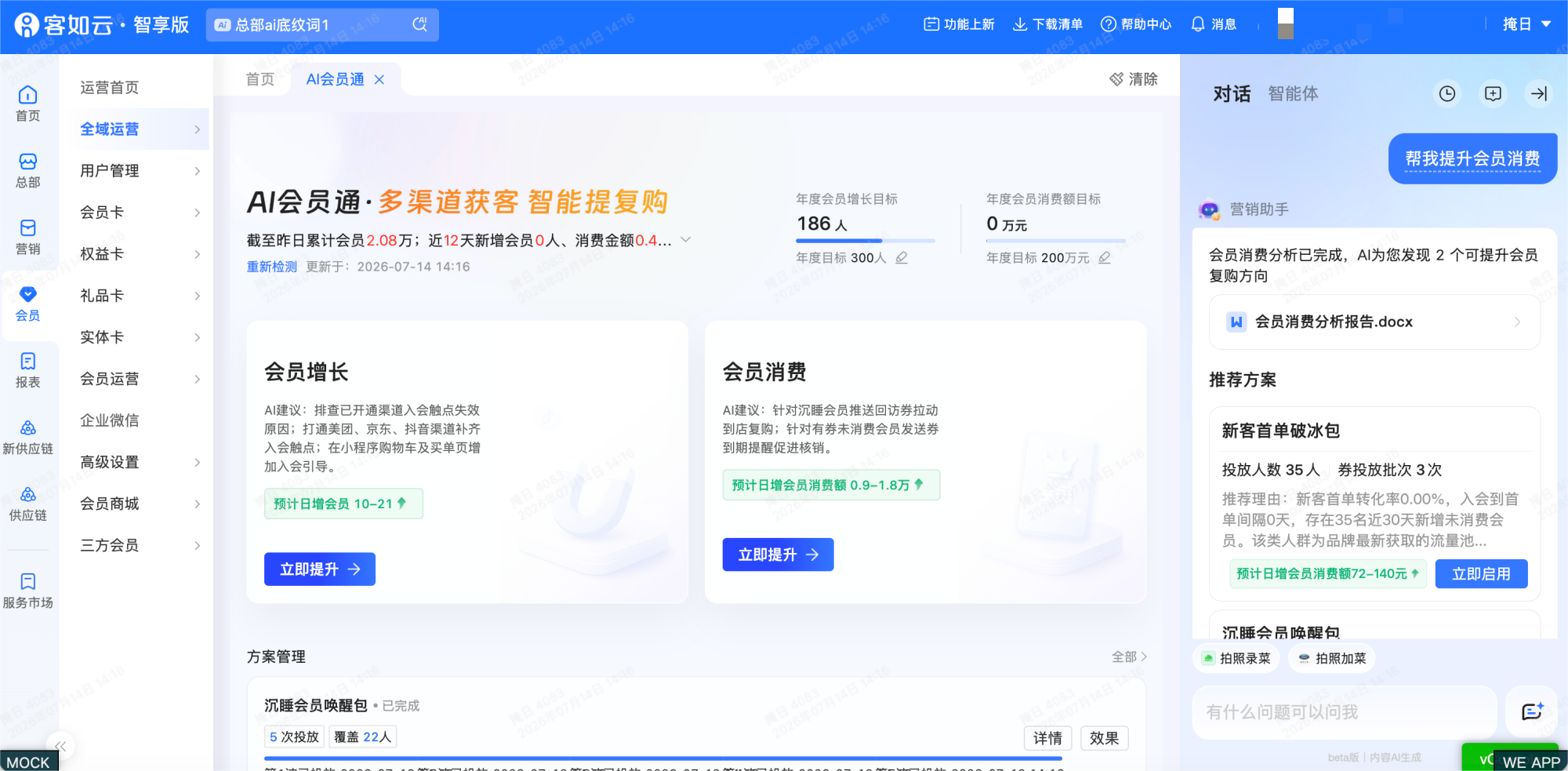The height and width of the screenshot is (771, 1568).
Task: Click 预计日增会员消费额 0.9–1.8万 tag
Action: (831, 485)
